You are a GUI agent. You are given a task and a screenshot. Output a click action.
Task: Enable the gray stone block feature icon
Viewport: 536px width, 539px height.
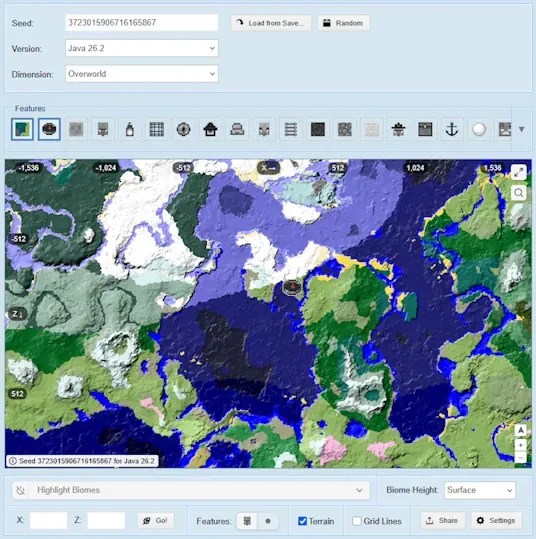point(76,130)
